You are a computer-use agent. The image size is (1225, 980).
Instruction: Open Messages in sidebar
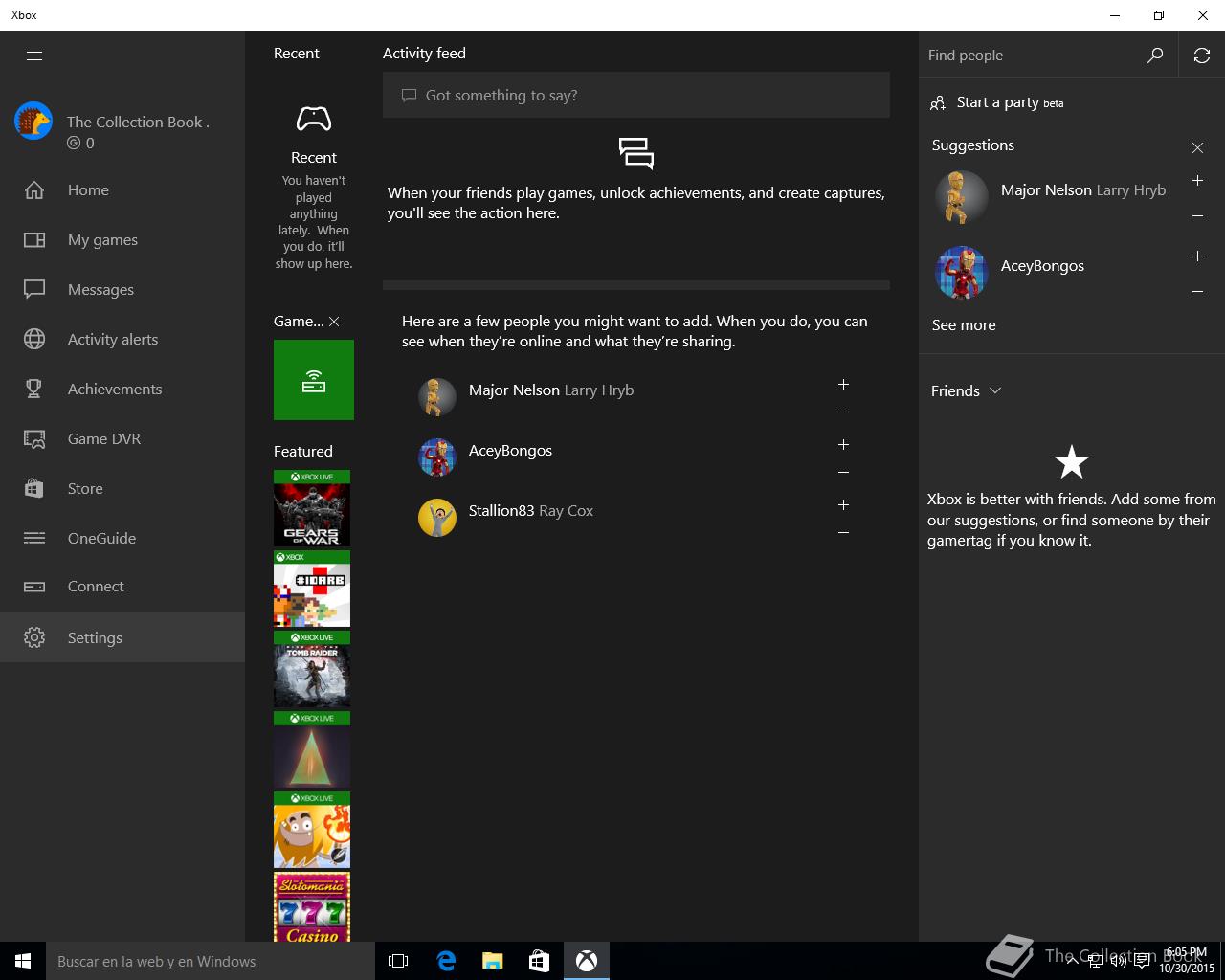(122, 289)
